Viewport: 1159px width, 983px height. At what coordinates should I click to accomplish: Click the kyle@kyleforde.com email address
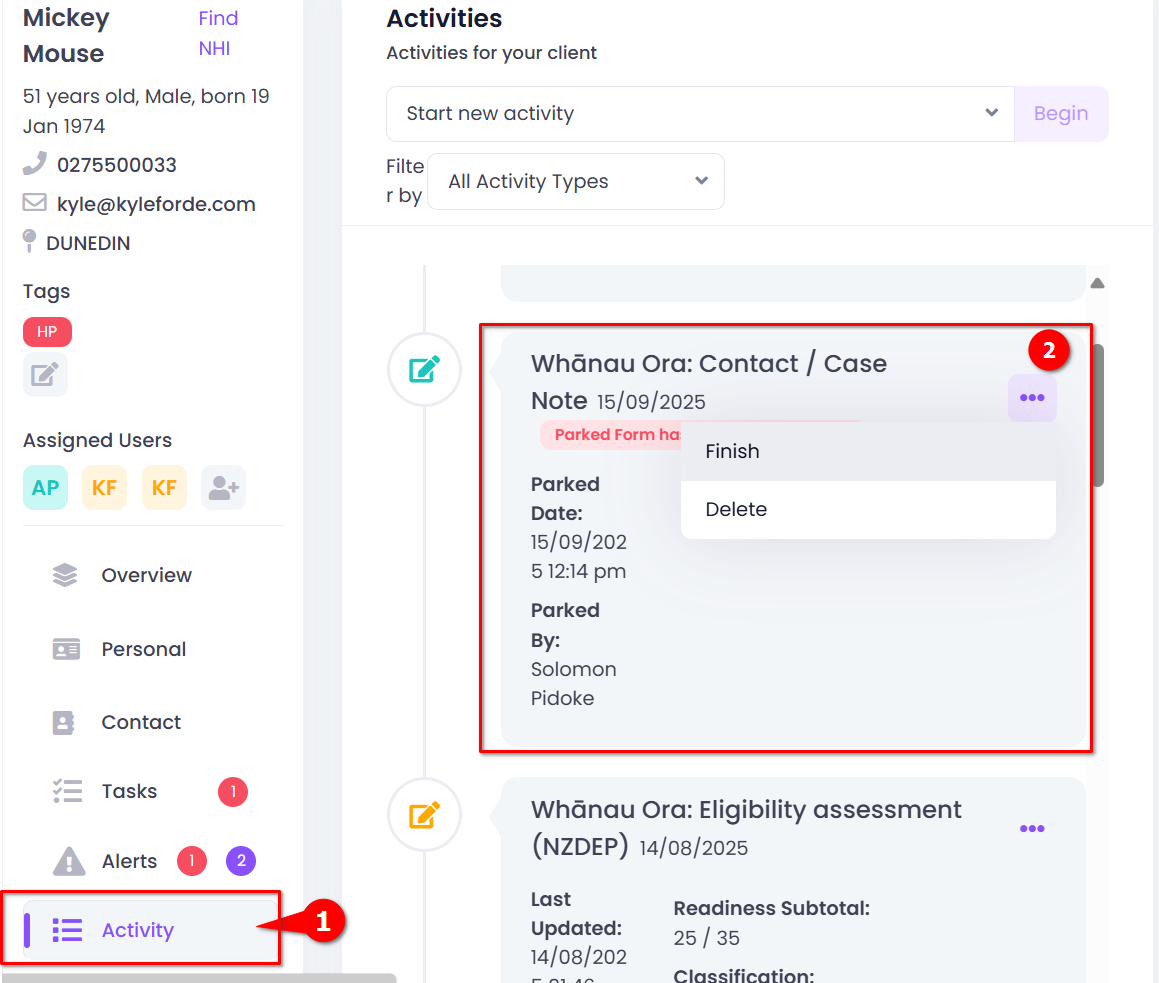point(156,205)
